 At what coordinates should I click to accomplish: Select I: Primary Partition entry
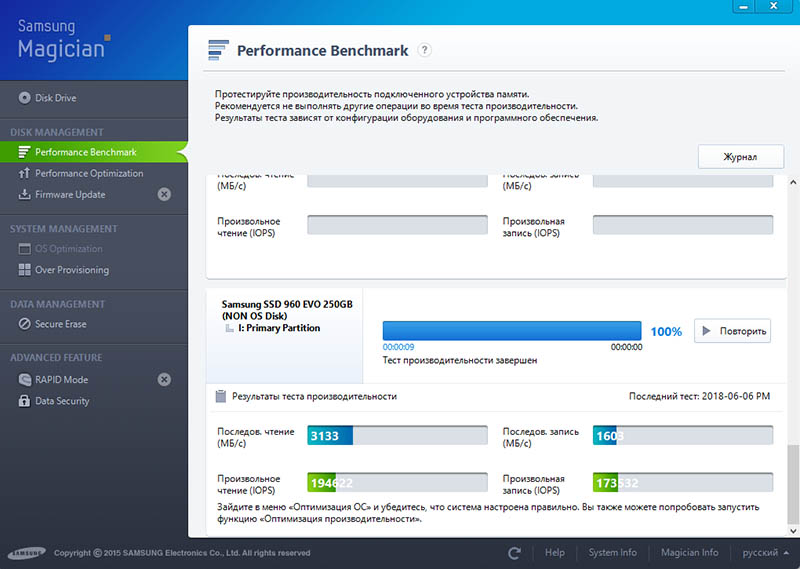pos(279,328)
